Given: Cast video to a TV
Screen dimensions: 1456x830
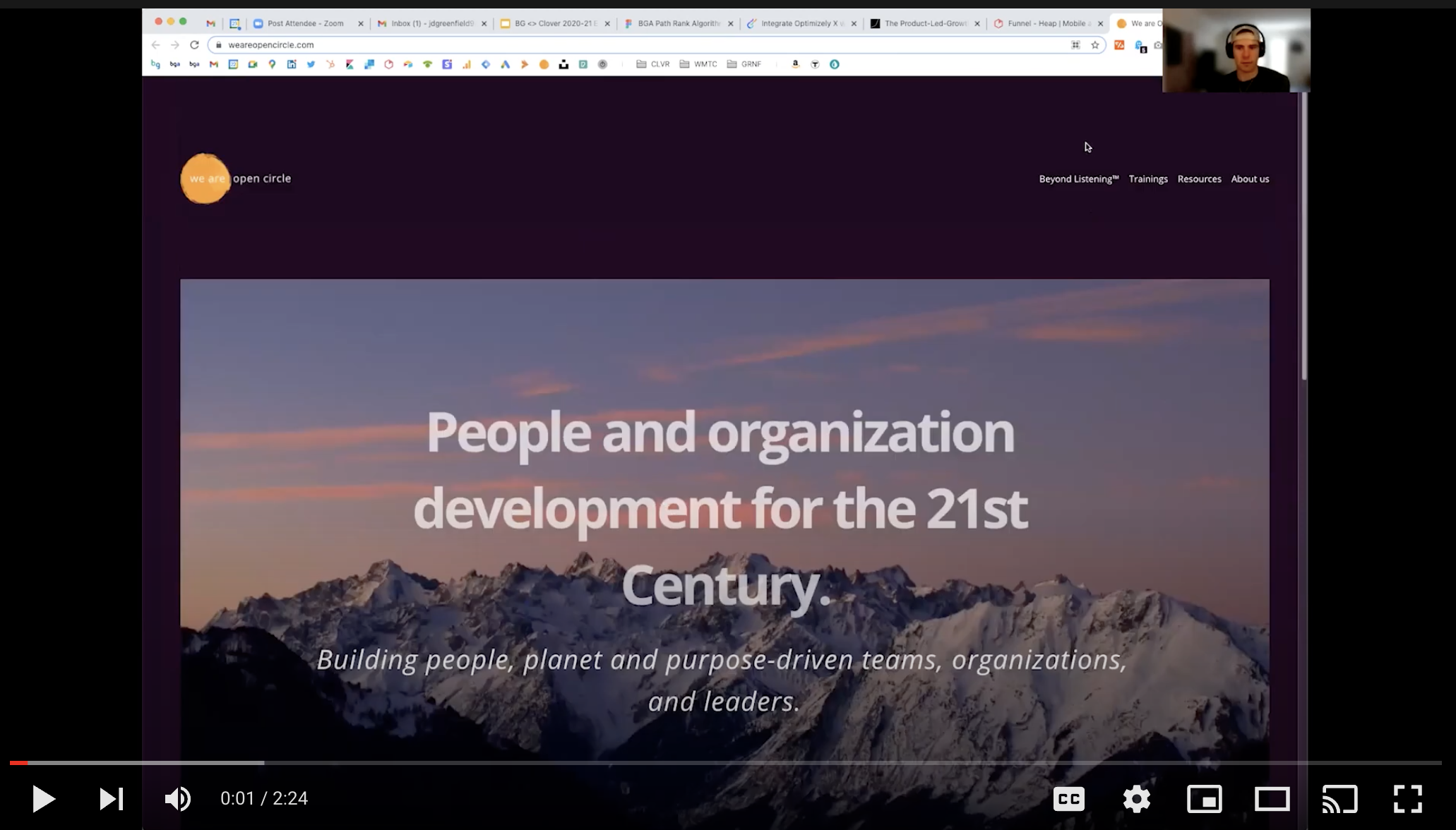Looking at the screenshot, I should [x=1339, y=799].
